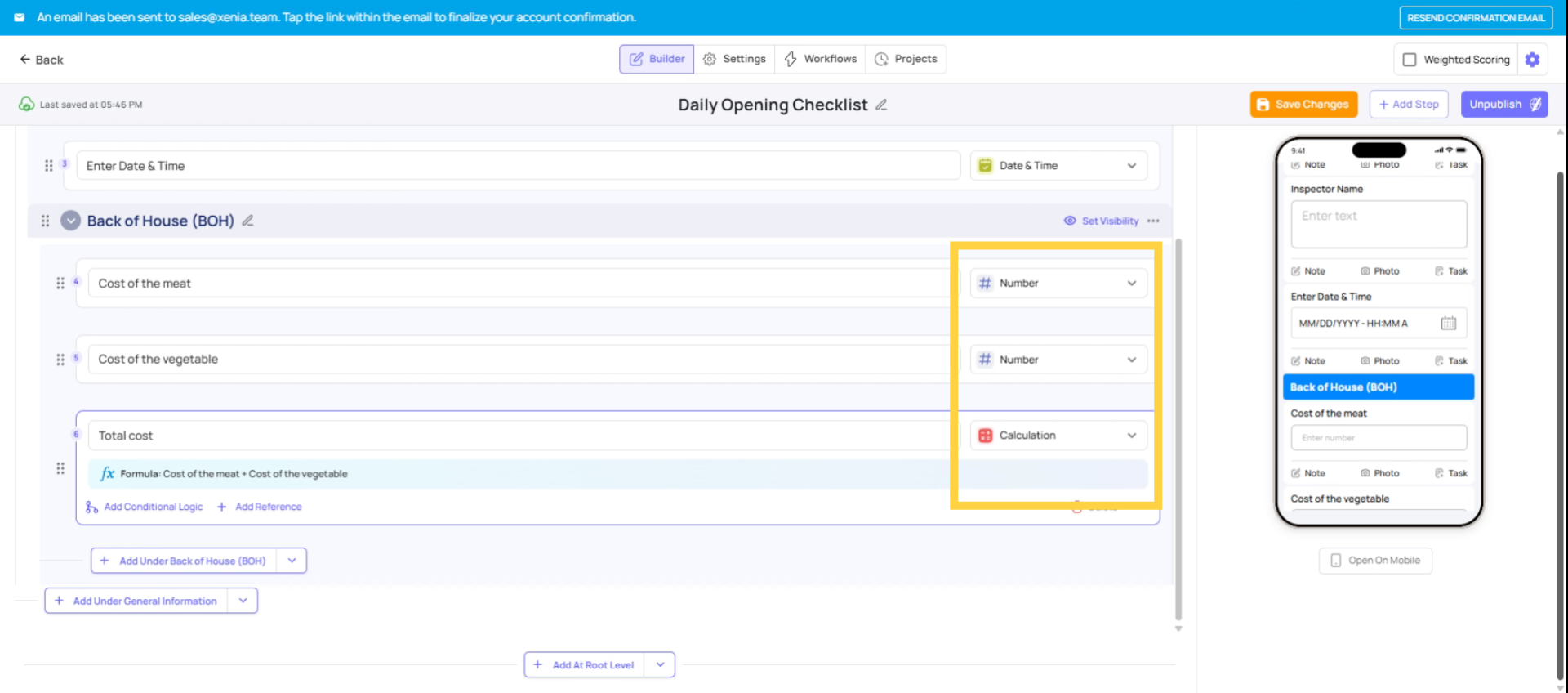
Task: Click the calendar icon in mobile preview
Action: point(1448,323)
